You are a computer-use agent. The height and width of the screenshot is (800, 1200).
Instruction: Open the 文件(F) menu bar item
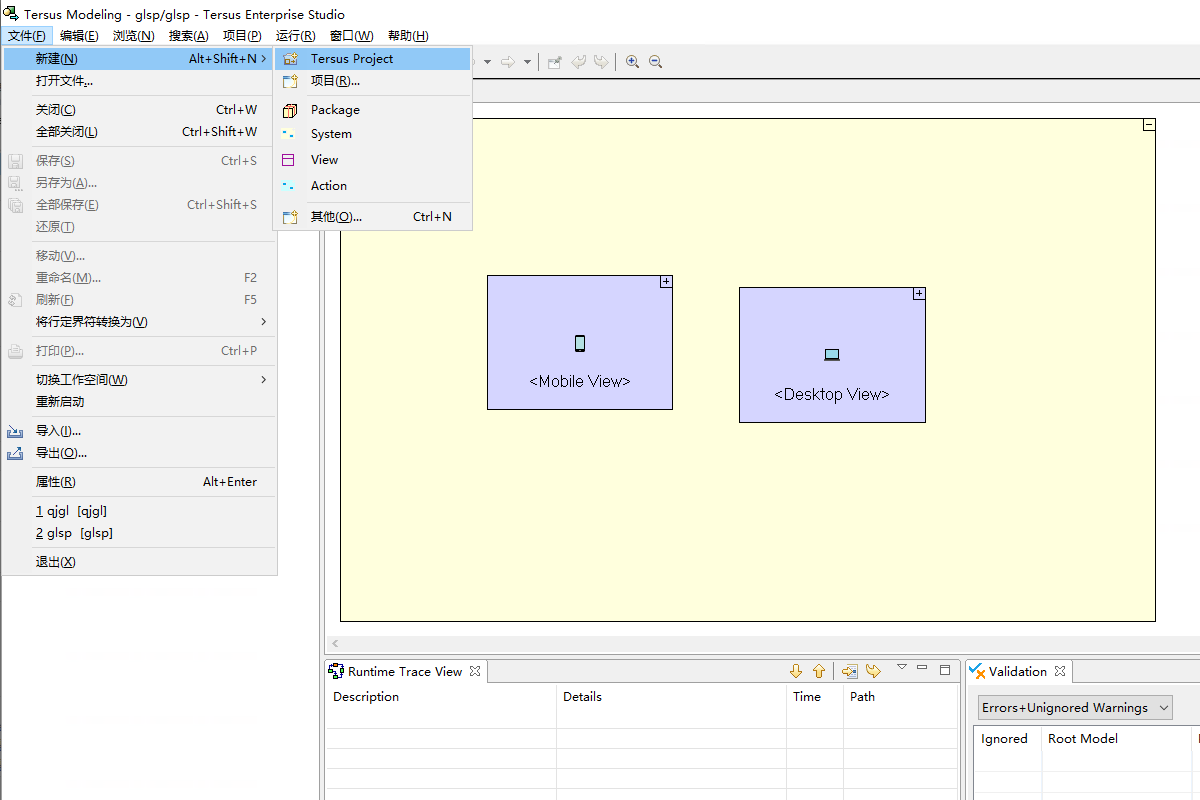coord(26,36)
